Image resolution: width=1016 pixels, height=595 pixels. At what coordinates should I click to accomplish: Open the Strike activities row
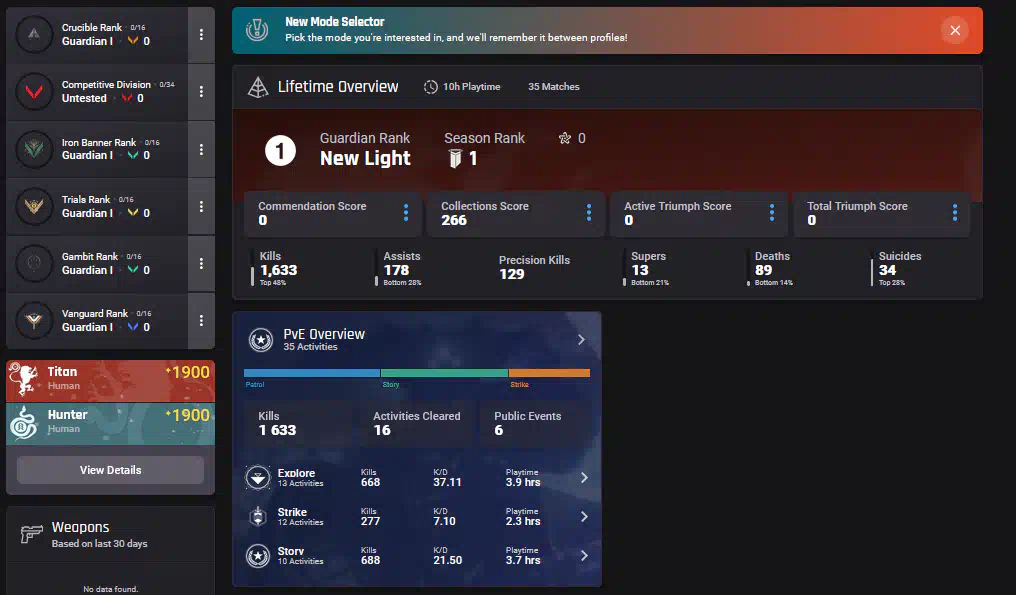(x=417, y=517)
